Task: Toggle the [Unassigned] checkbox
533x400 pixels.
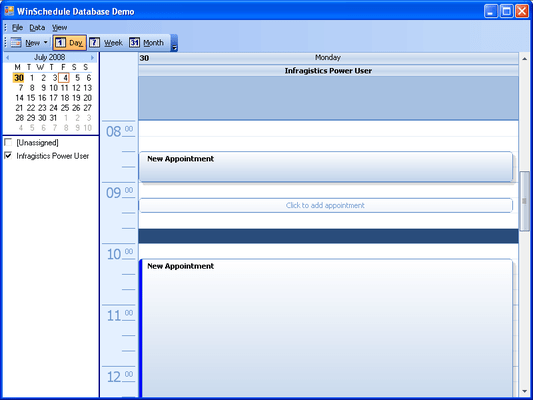Action: 8,142
